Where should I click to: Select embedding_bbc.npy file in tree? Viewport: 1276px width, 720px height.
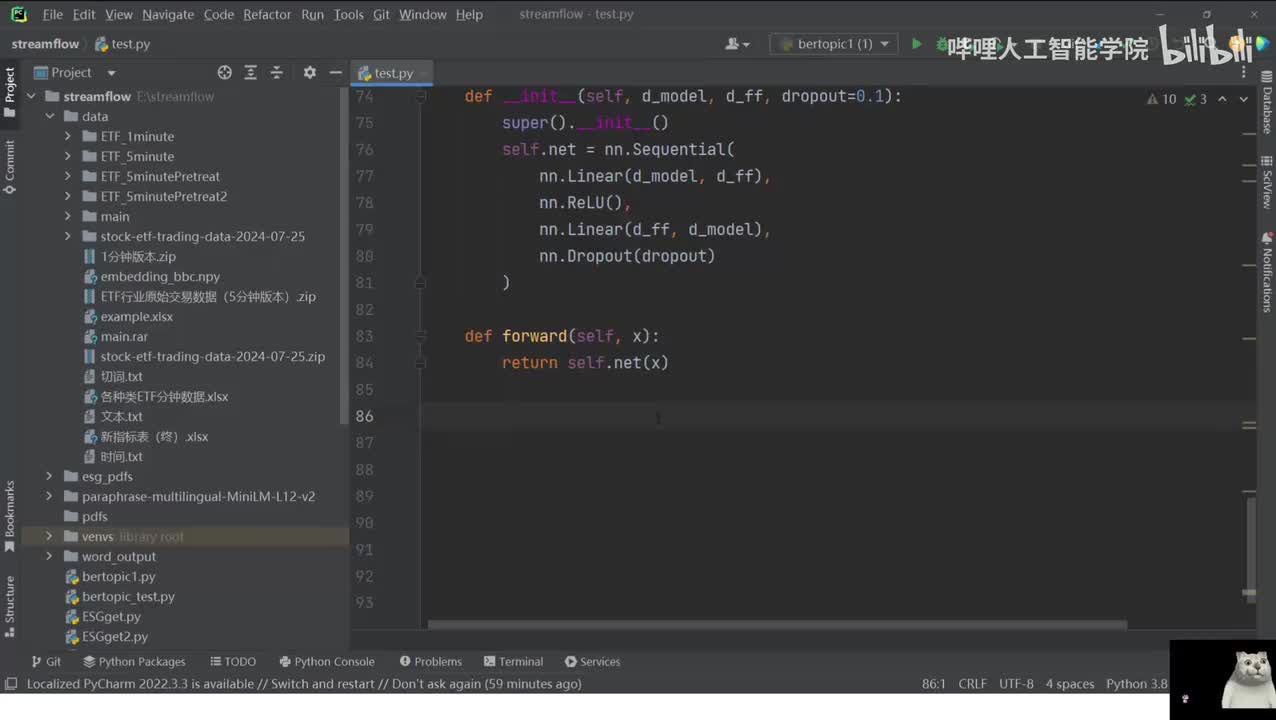(x=160, y=277)
